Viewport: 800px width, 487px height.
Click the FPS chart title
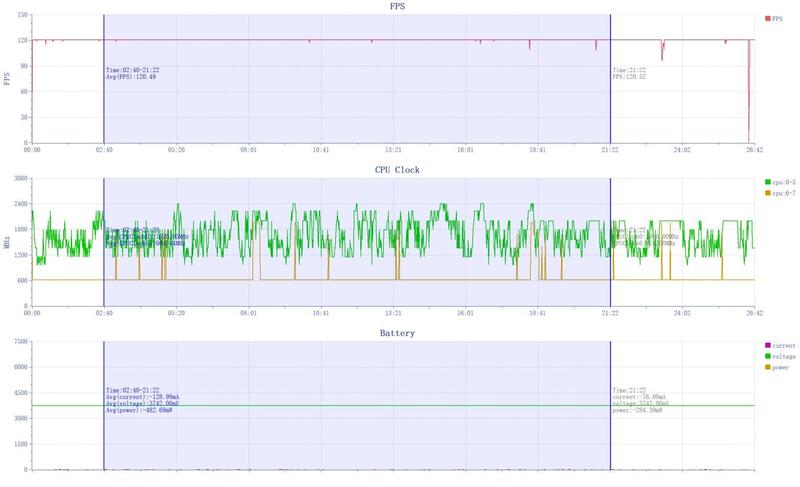point(397,6)
